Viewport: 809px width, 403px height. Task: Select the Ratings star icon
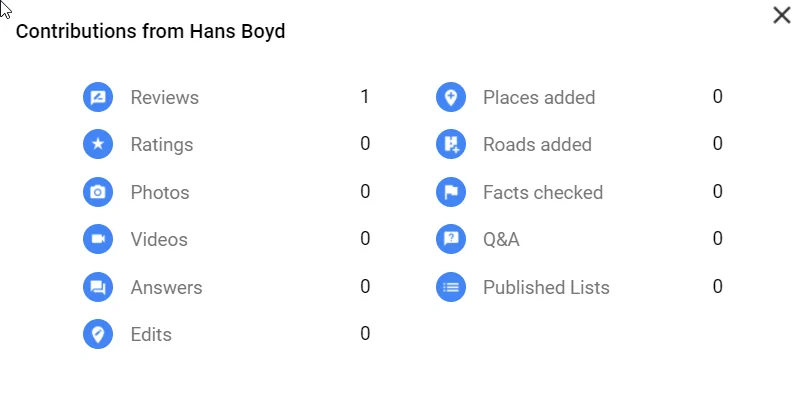pyautogui.click(x=98, y=144)
